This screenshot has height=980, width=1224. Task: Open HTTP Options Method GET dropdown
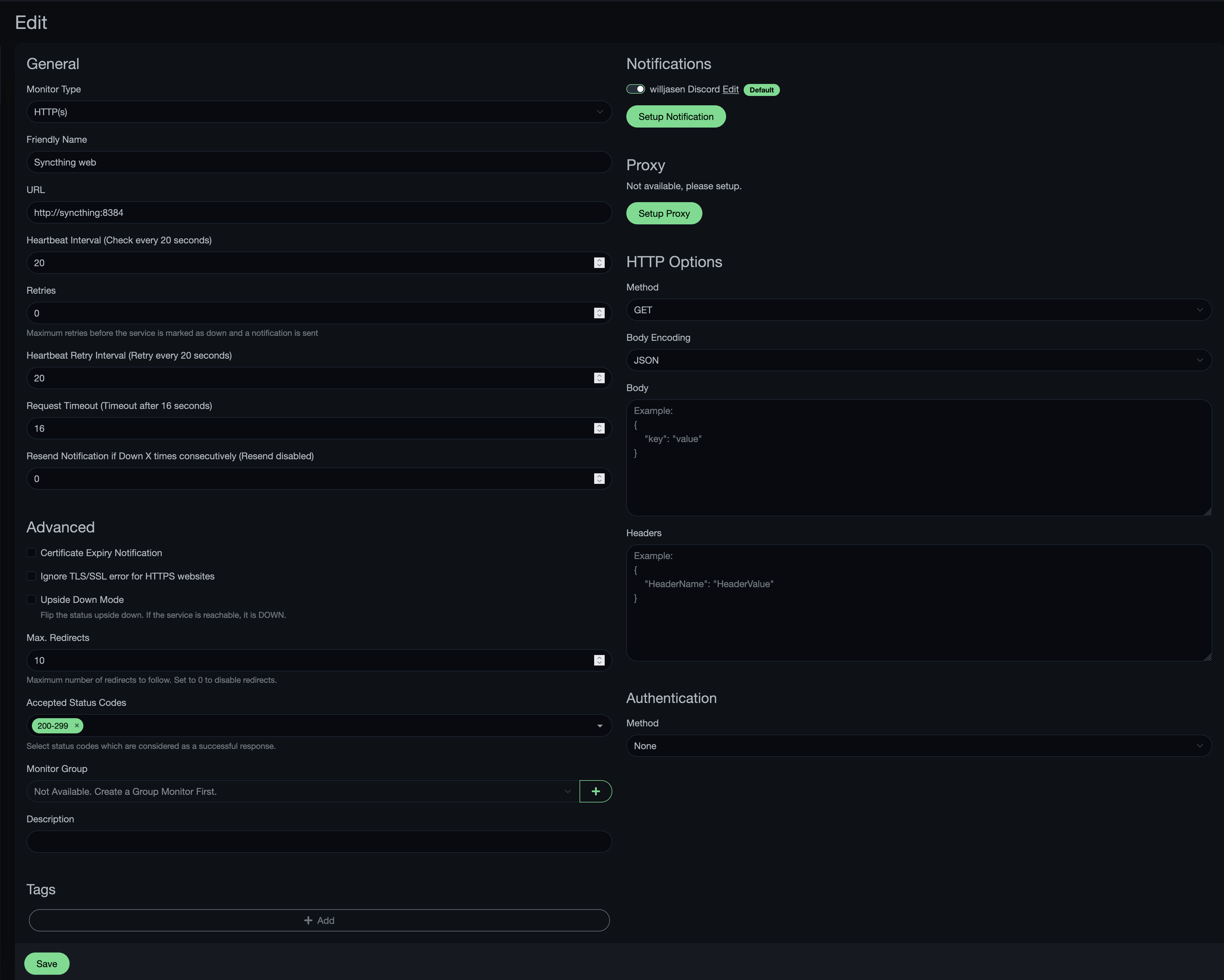918,310
